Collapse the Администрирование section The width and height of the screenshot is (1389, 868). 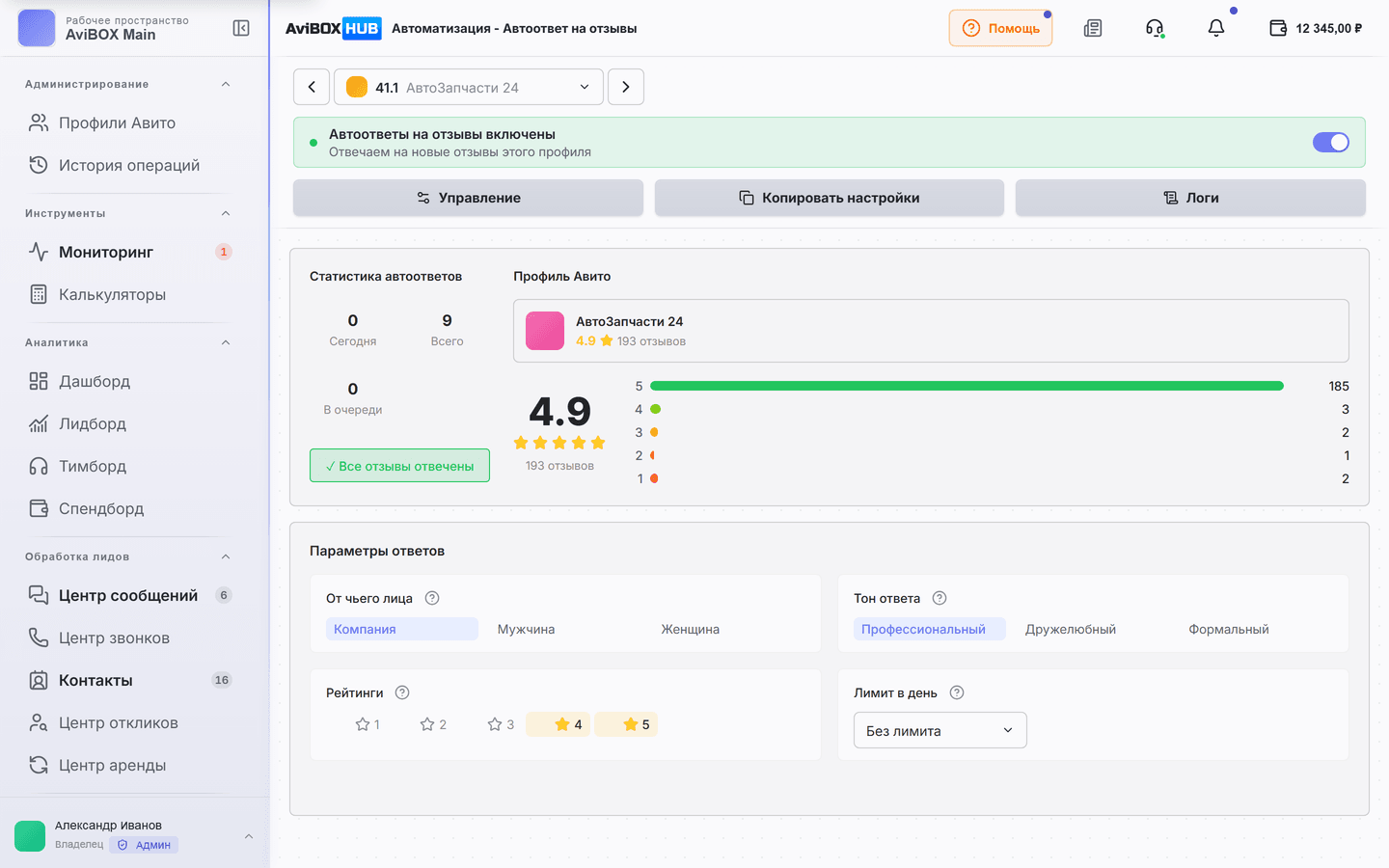point(226,84)
